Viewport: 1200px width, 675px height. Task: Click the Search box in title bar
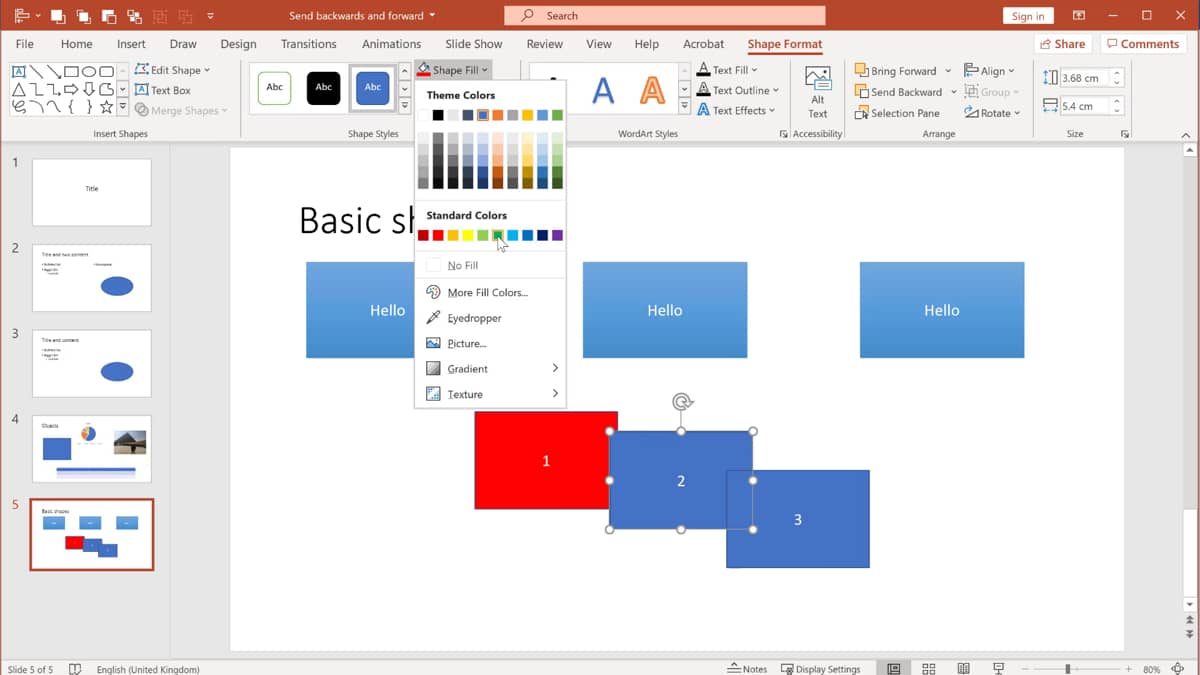pyautogui.click(x=665, y=15)
